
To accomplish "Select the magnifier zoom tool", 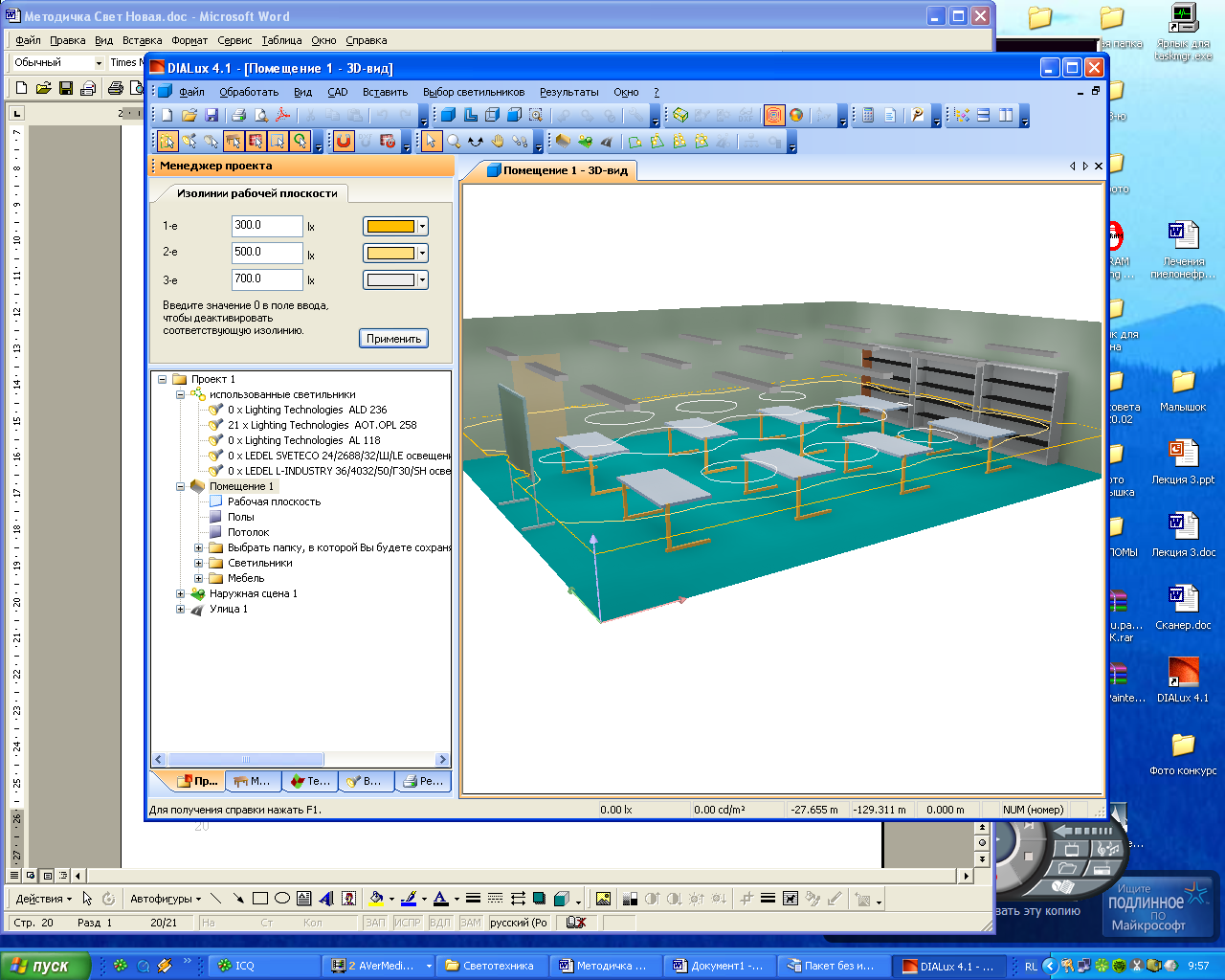I will coord(454,142).
